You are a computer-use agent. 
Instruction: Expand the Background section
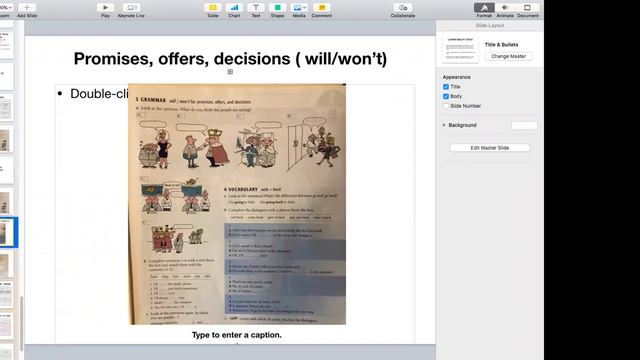coord(444,125)
